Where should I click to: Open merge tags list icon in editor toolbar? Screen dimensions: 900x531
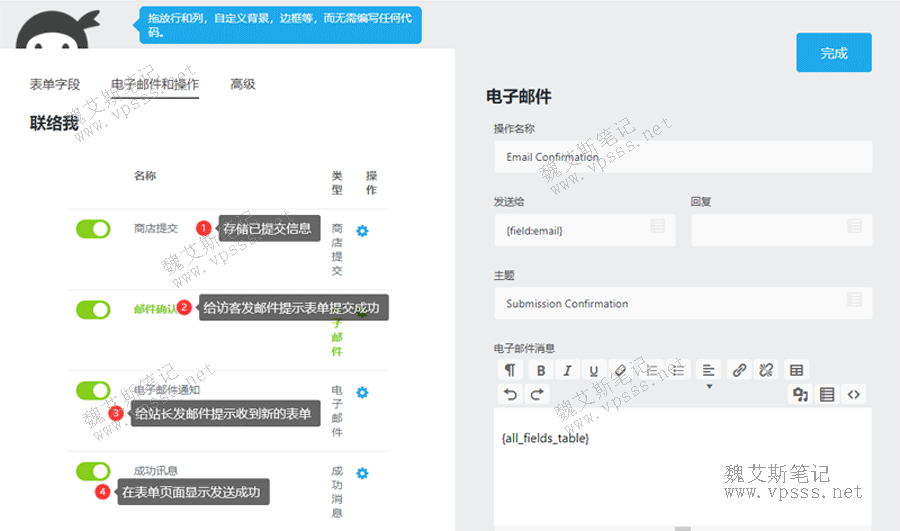pos(827,394)
